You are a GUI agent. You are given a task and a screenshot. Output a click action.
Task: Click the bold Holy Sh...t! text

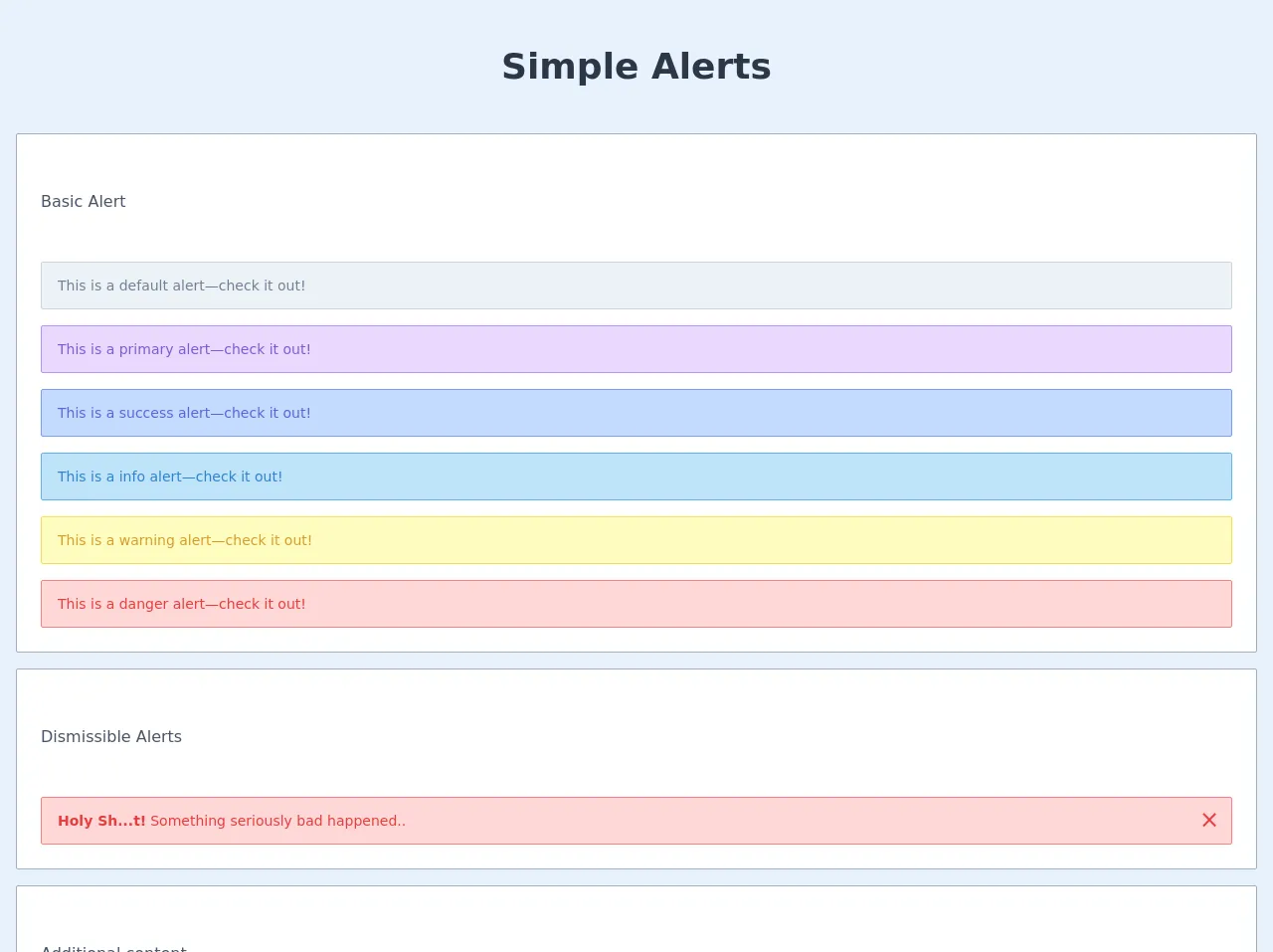point(101,821)
